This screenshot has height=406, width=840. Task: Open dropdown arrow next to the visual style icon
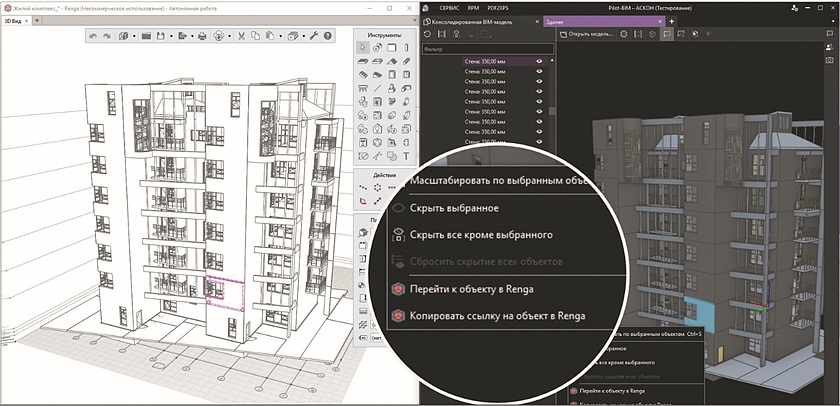click(304, 37)
